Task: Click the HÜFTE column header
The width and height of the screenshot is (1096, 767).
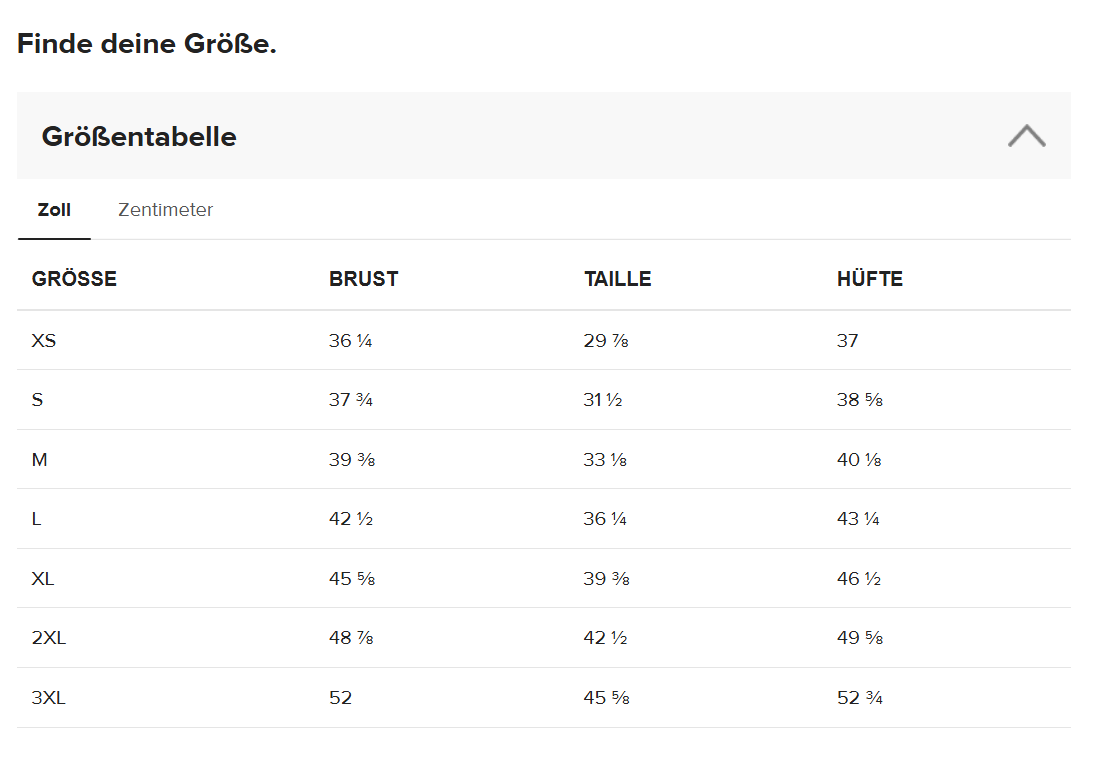Action: 870,279
